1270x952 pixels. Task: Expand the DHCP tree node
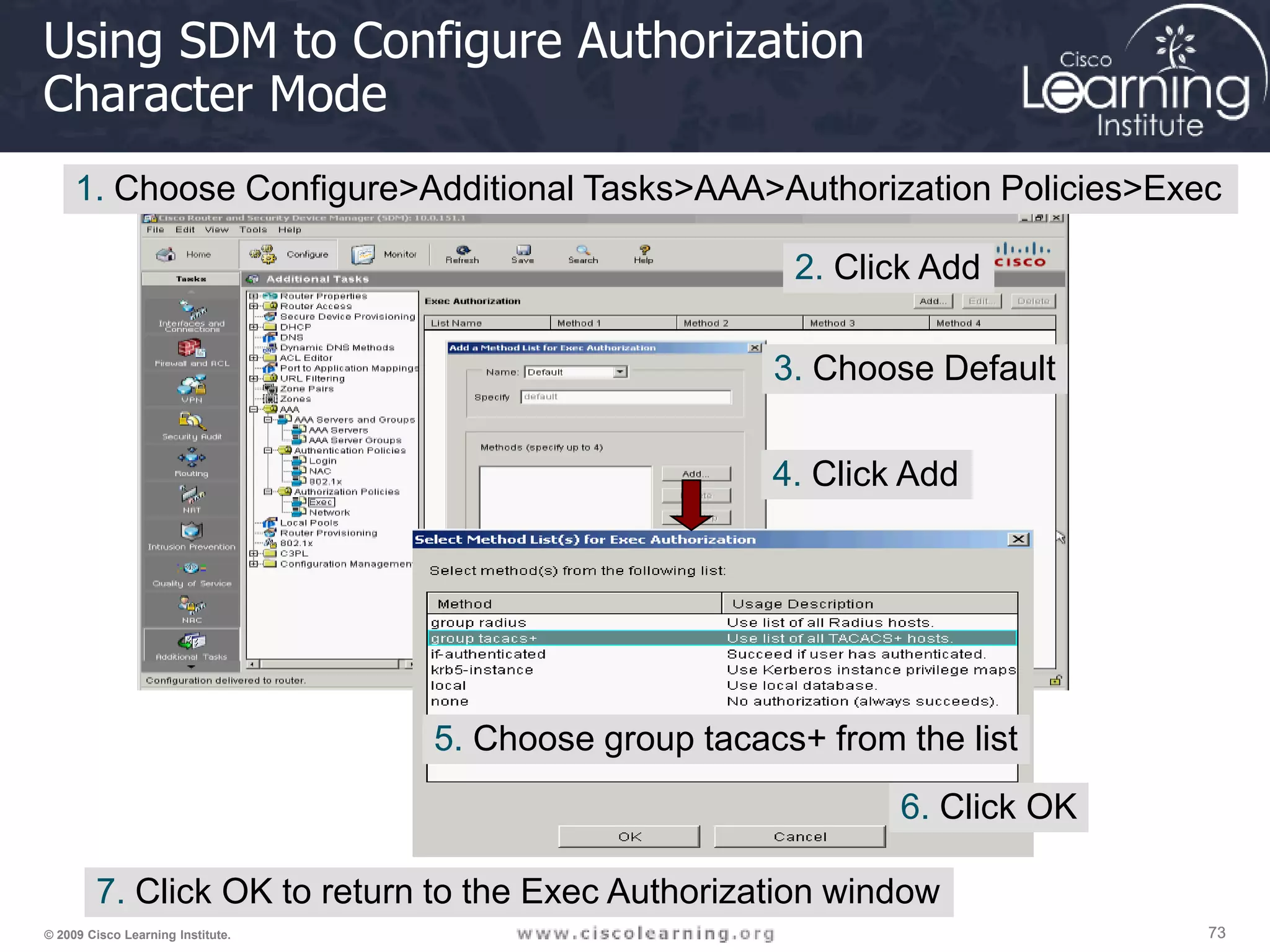[253, 327]
